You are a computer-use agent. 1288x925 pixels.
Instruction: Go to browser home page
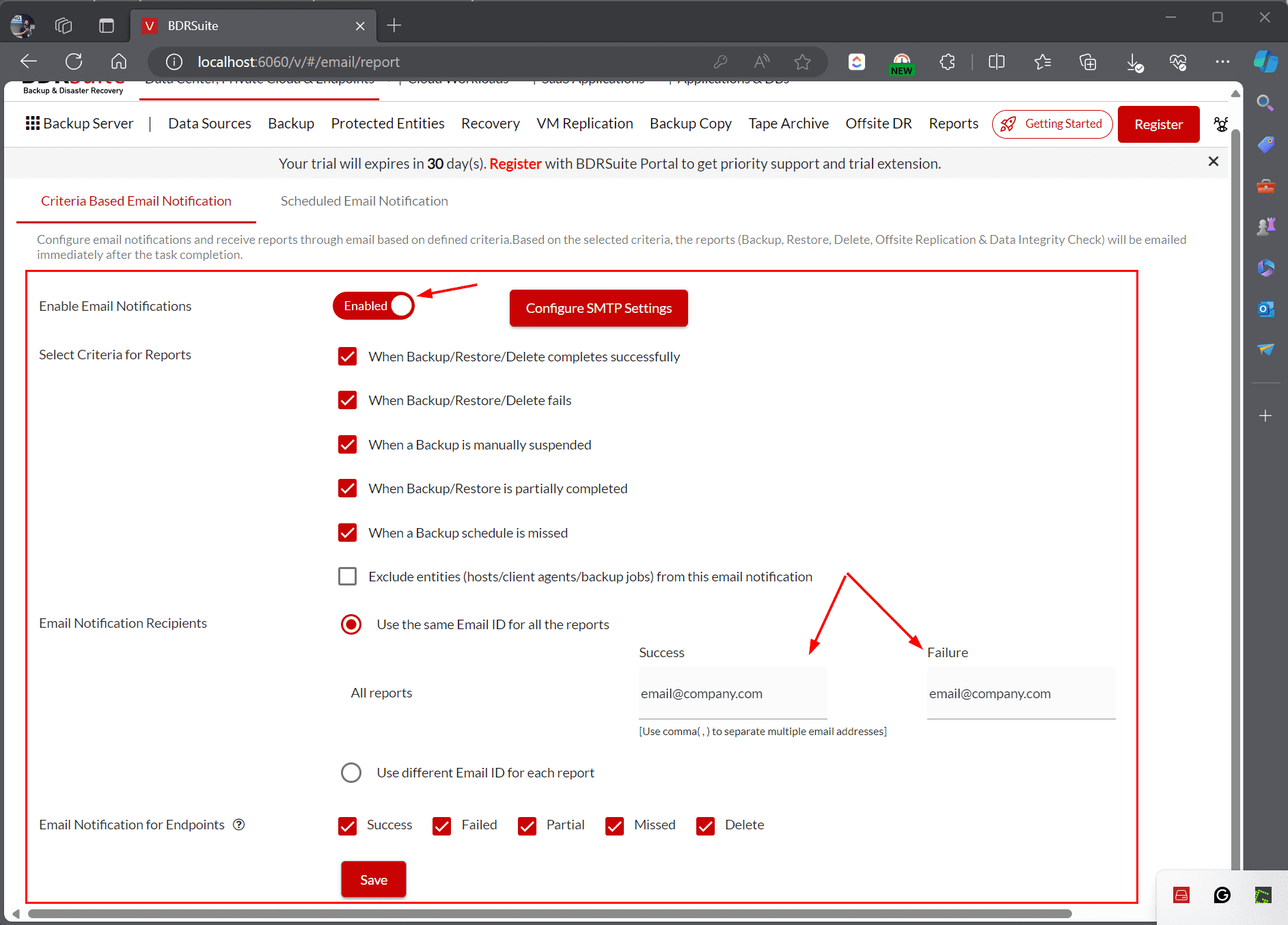point(119,61)
